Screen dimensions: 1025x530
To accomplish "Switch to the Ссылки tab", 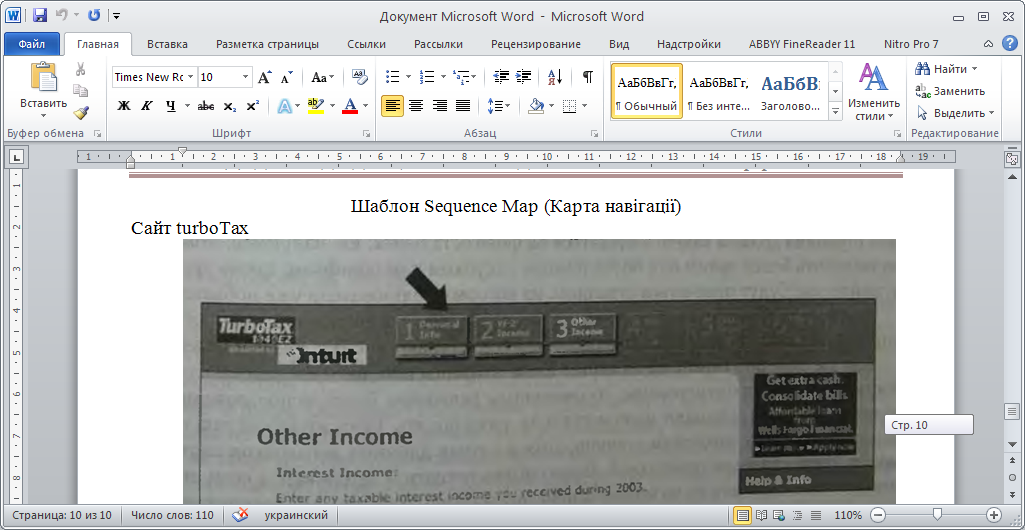I will tap(366, 44).
